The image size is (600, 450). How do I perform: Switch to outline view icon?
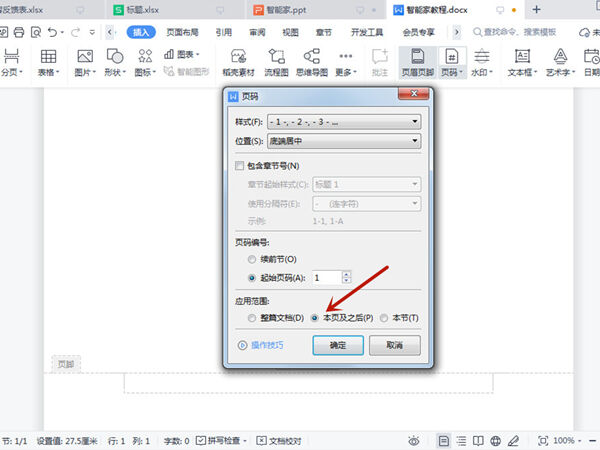pyautogui.click(x=461, y=441)
